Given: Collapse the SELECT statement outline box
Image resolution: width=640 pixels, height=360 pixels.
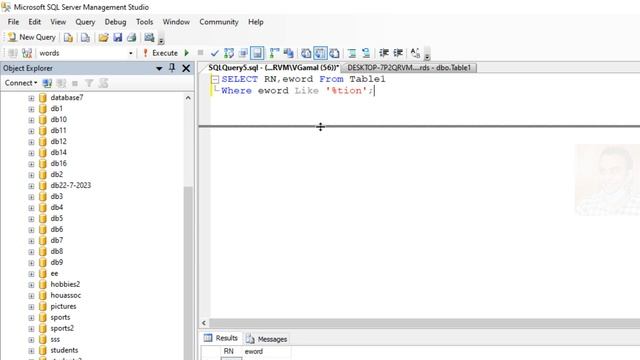Looking at the screenshot, I should [x=215, y=79].
